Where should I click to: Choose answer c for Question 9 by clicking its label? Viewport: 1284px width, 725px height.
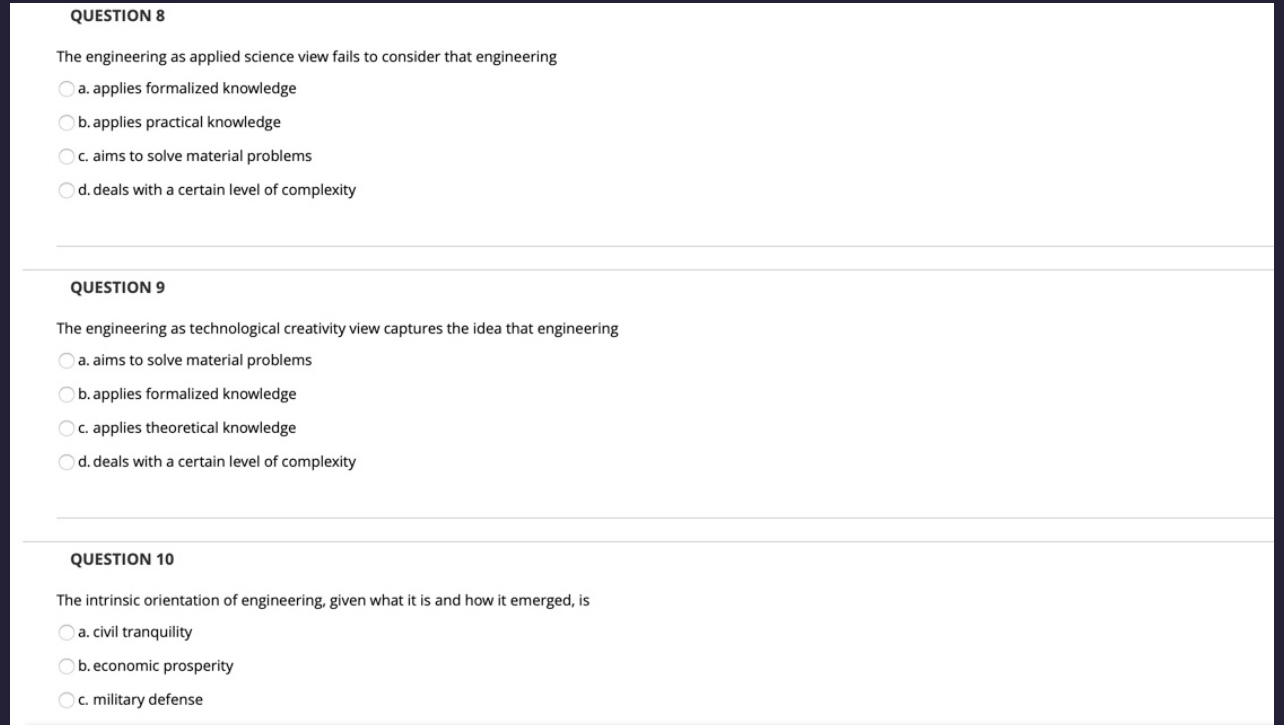point(187,428)
